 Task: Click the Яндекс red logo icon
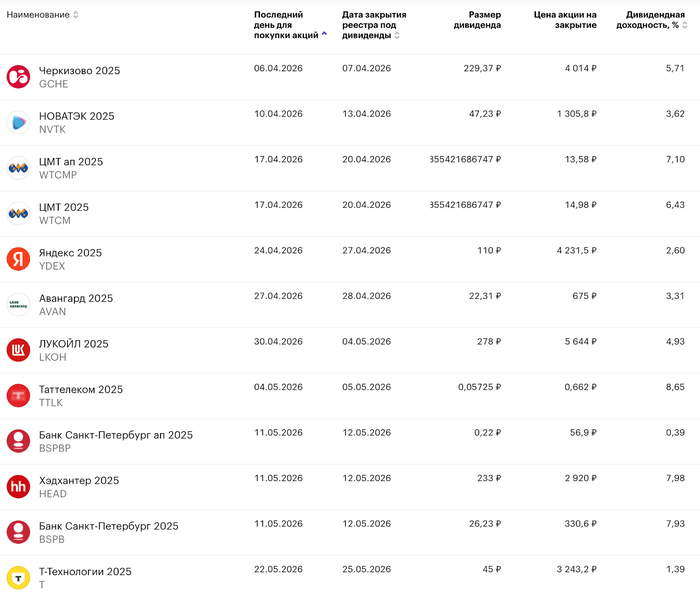click(x=18, y=259)
